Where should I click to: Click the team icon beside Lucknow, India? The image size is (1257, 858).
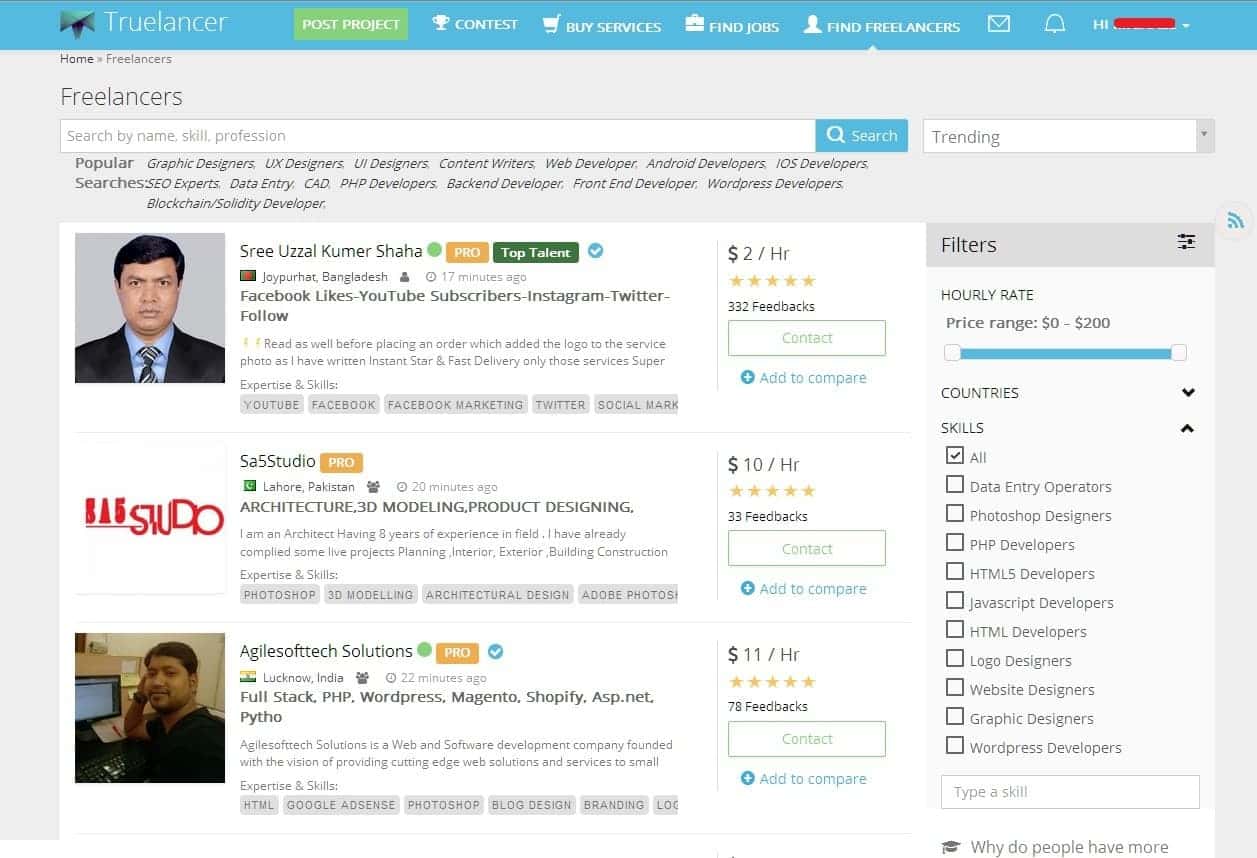tap(363, 677)
